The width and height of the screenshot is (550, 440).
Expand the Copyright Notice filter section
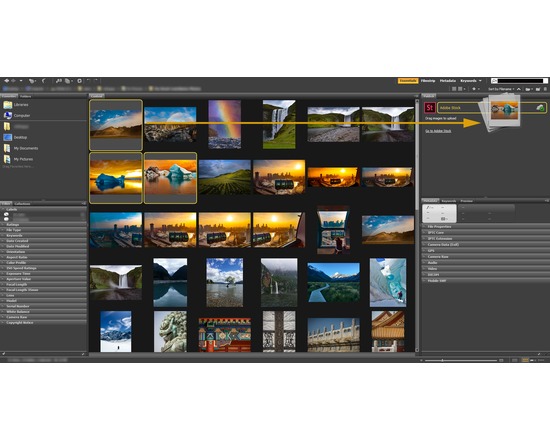[x=43, y=322]
